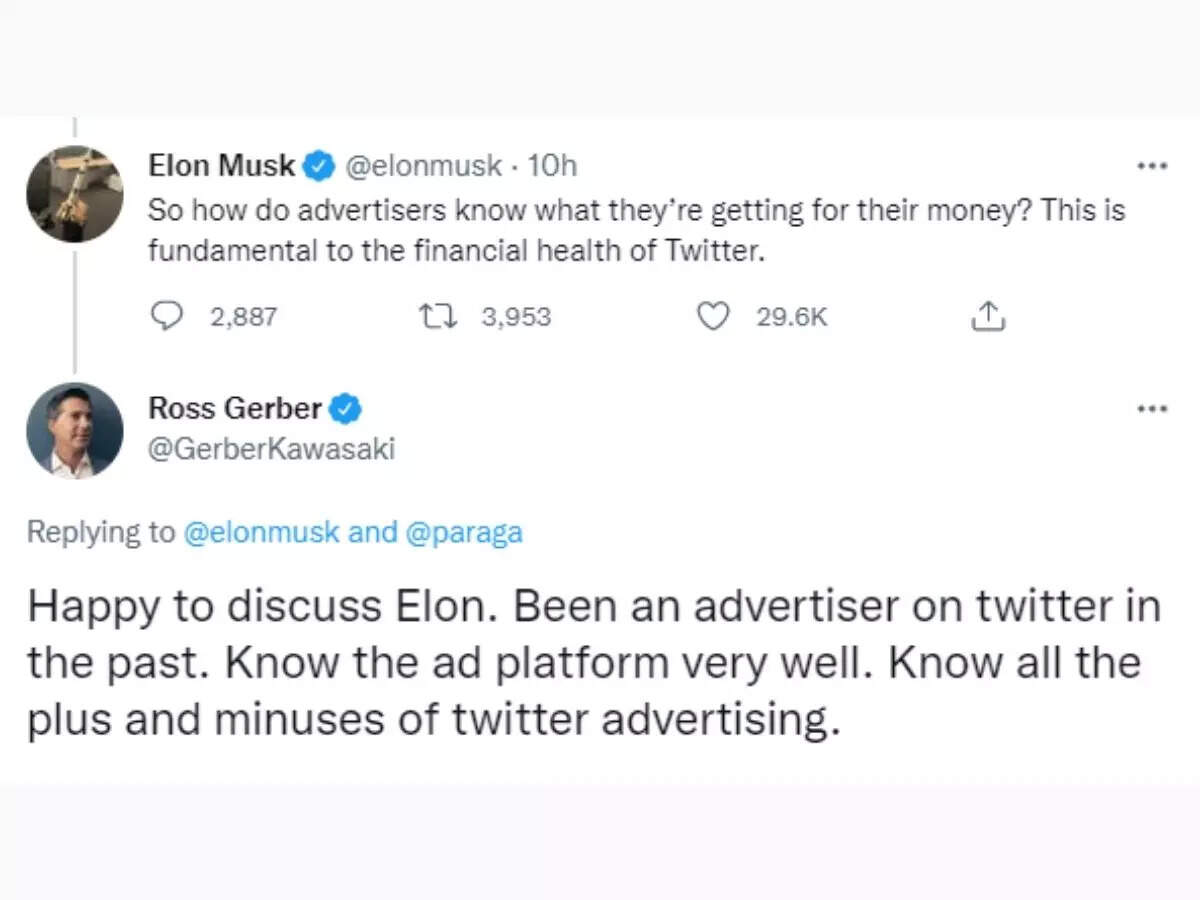The height and width of the screenshot is (900, 1200).
Task: Open Elon Musk's profile picture
Action: pos(74,194)
